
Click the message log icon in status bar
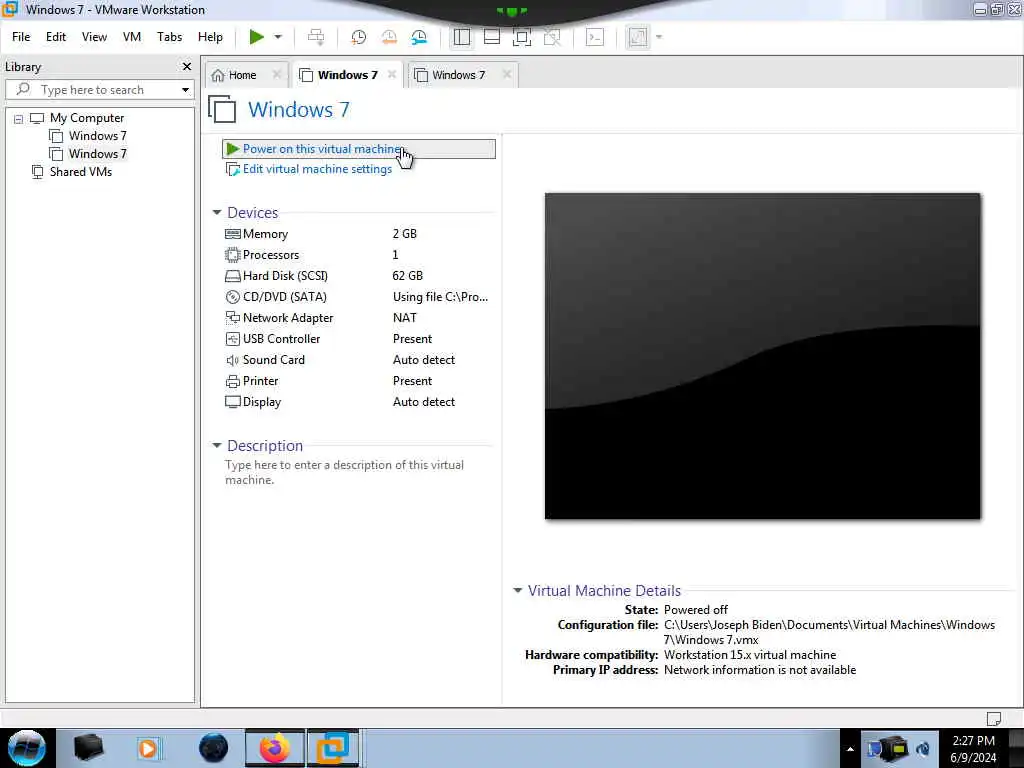tap(993, 718)
